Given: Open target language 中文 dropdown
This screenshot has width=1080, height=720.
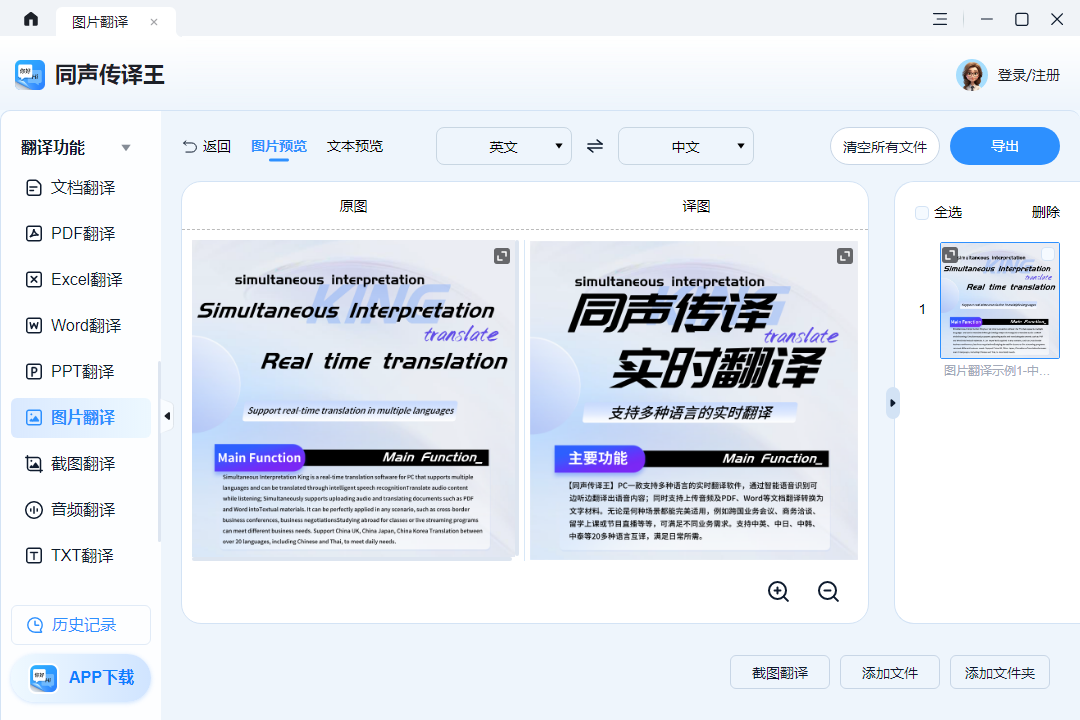Looking at the screenshot, I should 686,146.
